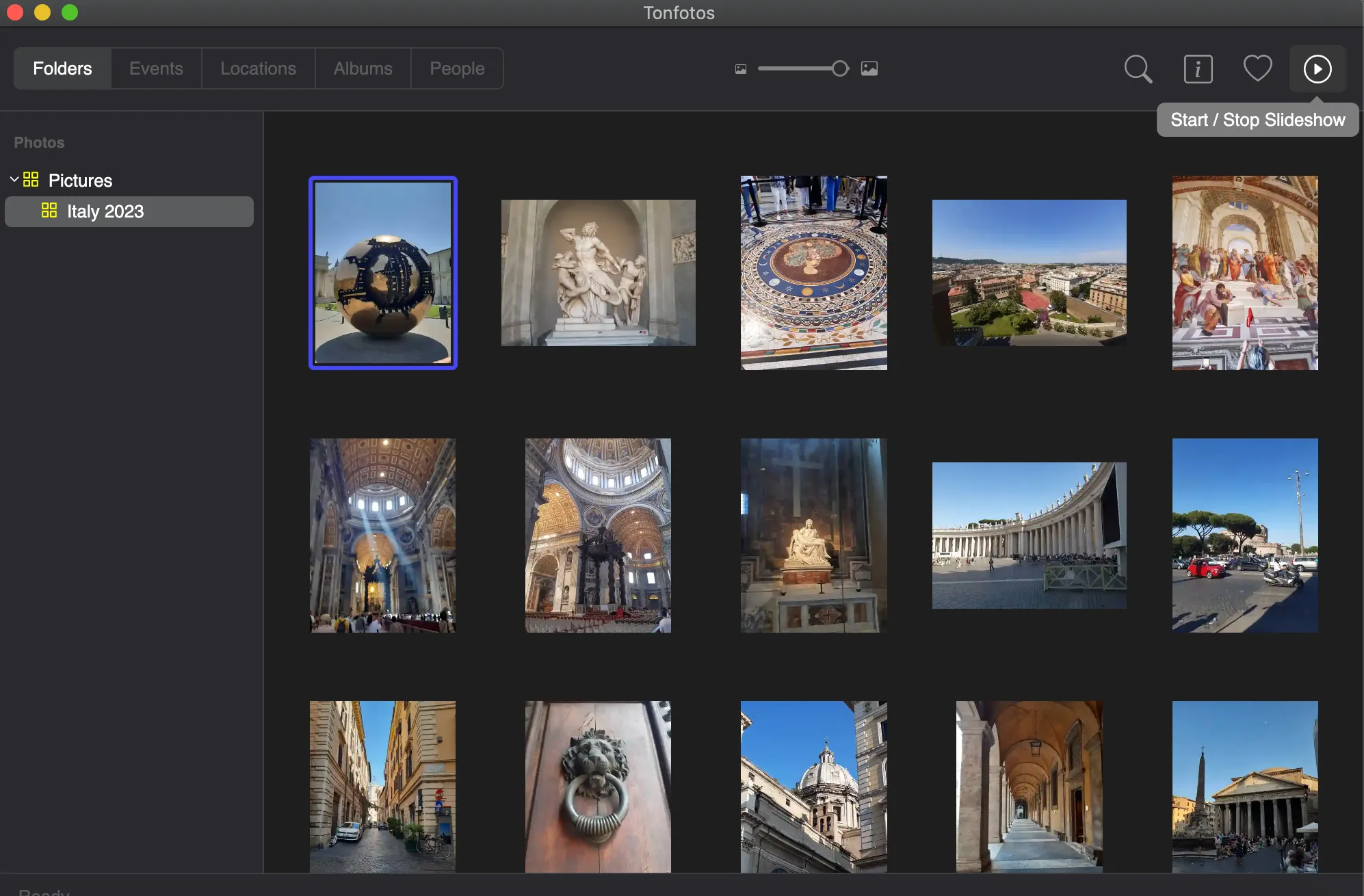This screenshot has width=1364, height=896.
Task: Switch to the Events tab
Action: 156,67
